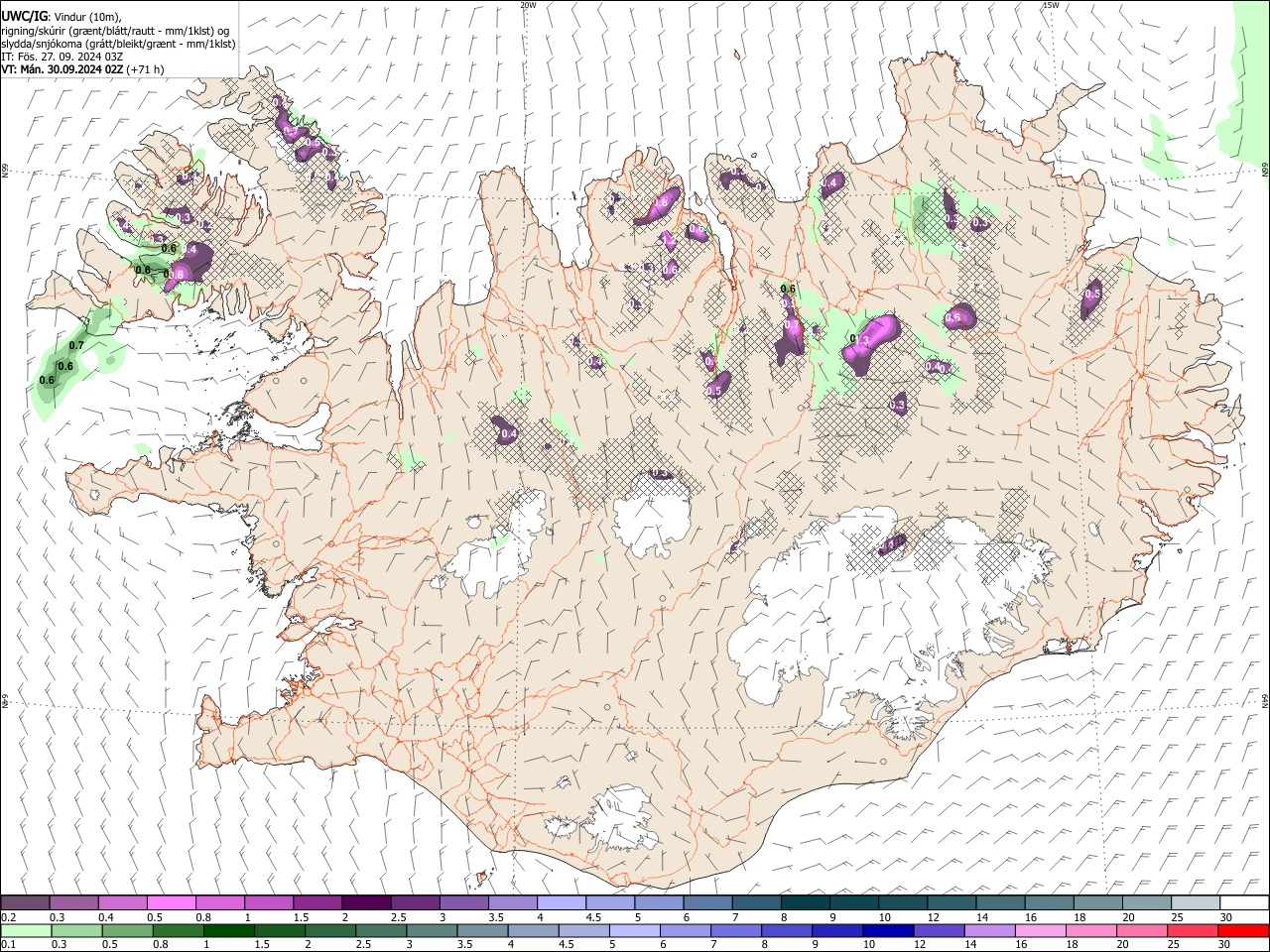
Task: Click the '15W' longitude label
Action: 1051,5
